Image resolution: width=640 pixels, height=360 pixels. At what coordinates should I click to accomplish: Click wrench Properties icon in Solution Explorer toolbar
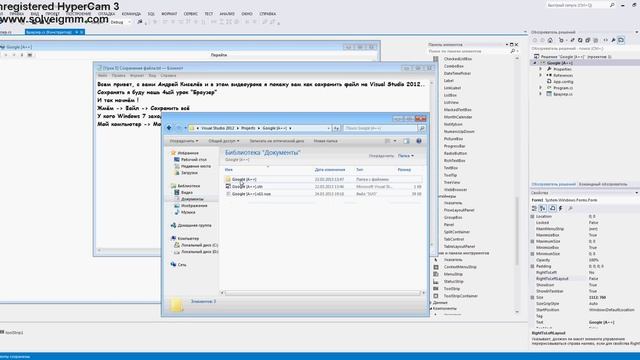[x=613, y=40]
